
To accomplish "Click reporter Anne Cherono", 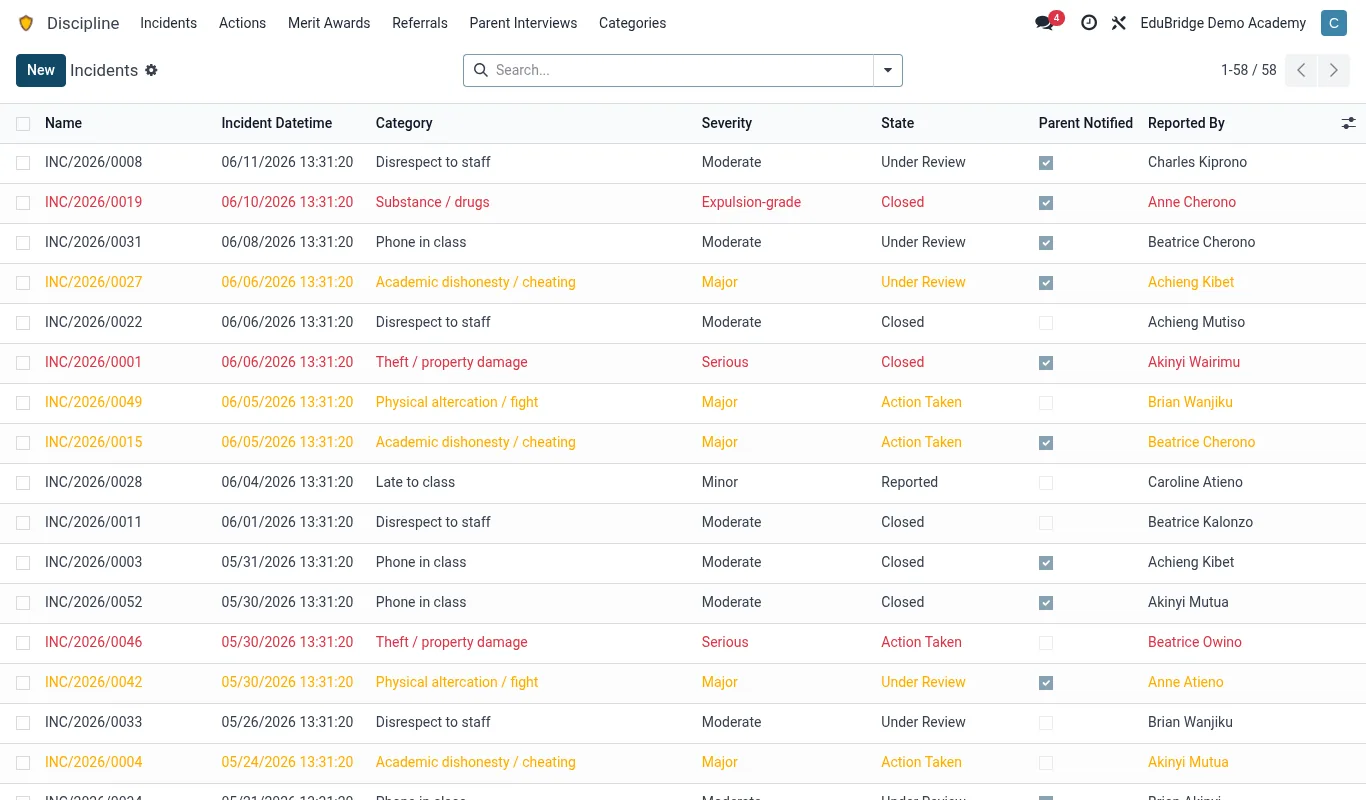I will point(1192,202).
